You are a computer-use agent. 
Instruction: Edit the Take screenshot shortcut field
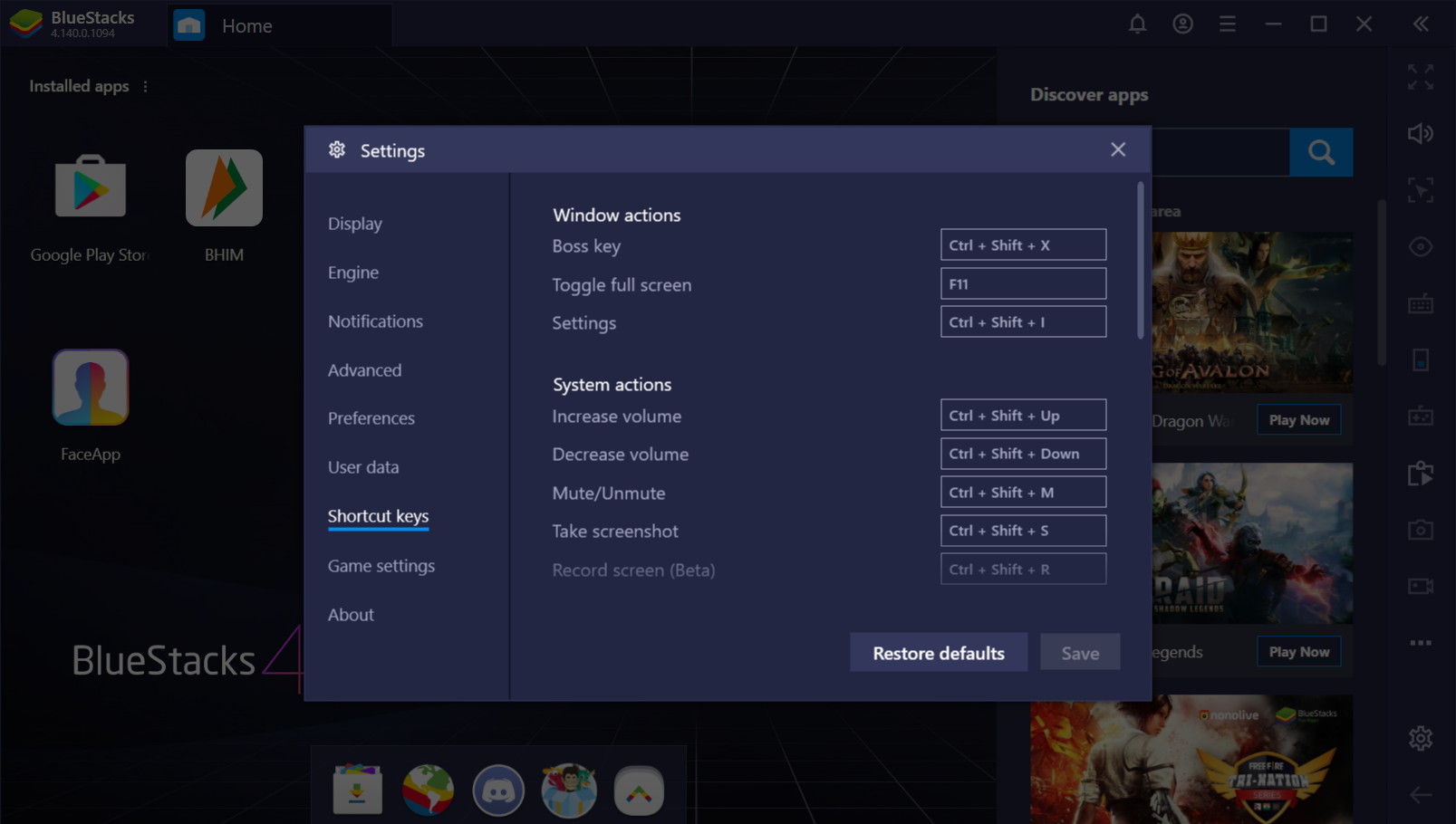point(1023,530)
